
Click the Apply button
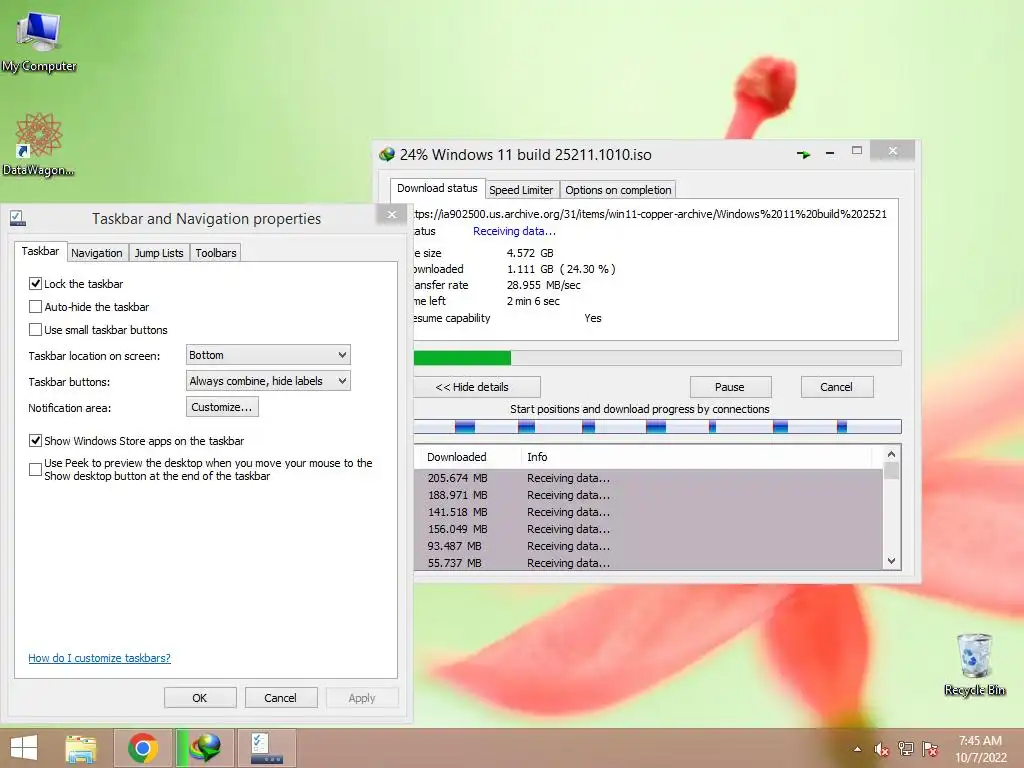click(362, 697)
